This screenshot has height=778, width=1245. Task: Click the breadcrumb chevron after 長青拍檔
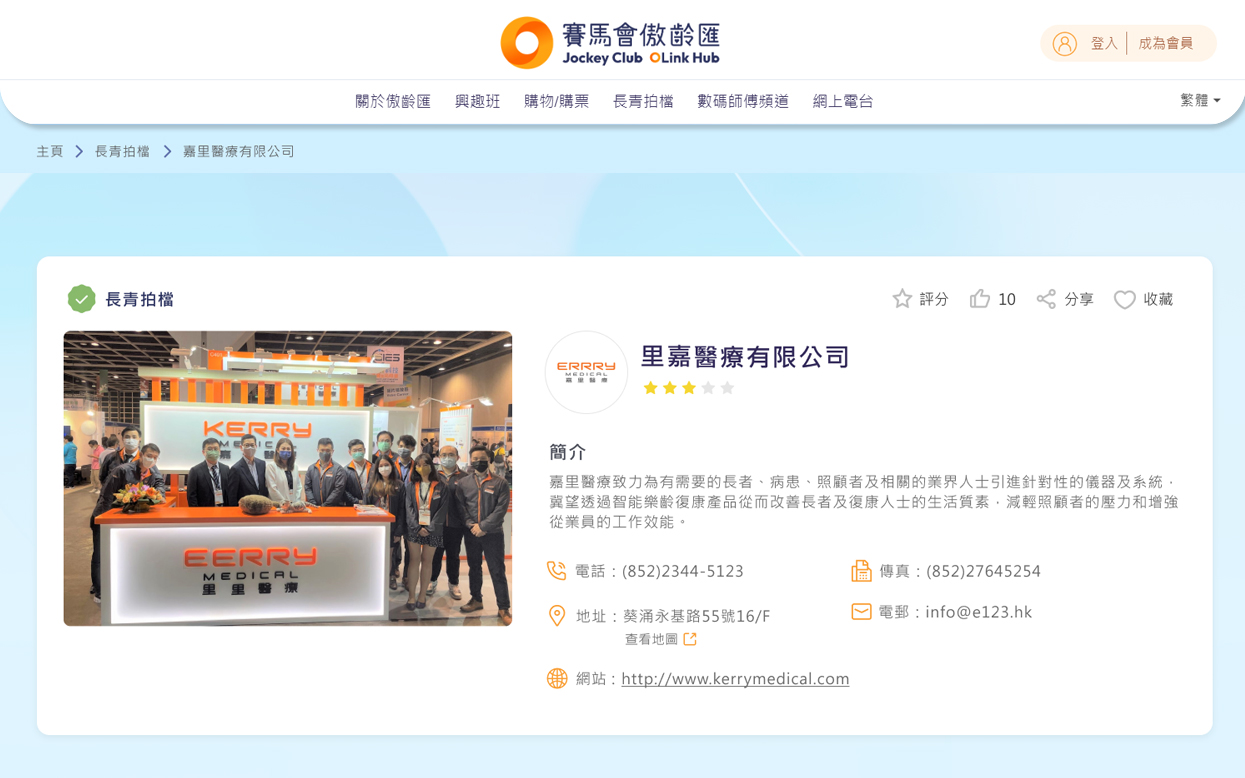pyautogui.click(x=167, y=151)
